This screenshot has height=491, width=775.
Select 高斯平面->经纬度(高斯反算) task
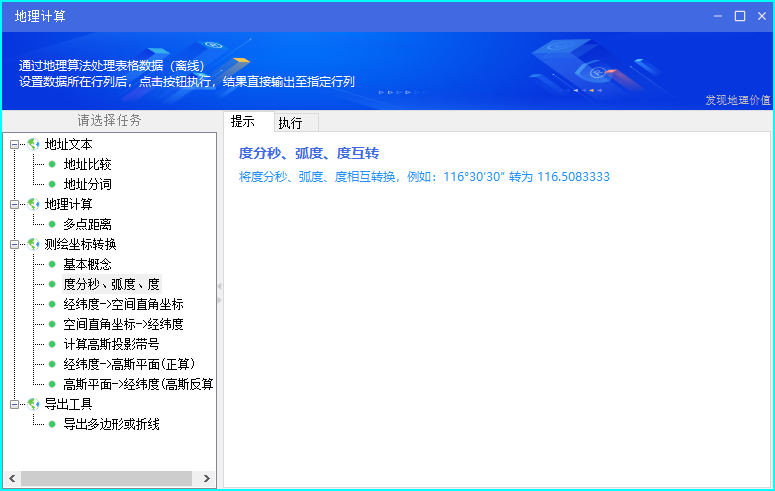coord(138,384)
